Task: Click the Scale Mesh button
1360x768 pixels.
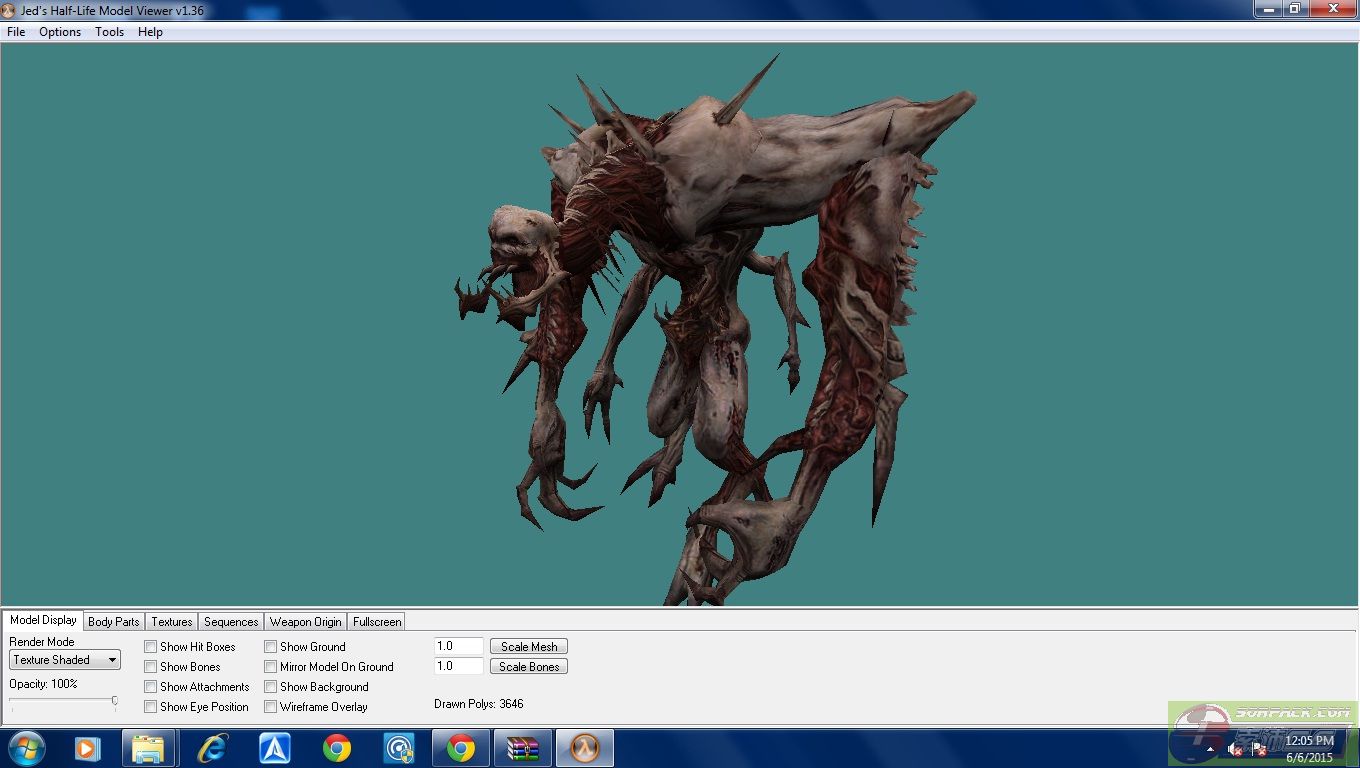Action: [x=529, y=647]
